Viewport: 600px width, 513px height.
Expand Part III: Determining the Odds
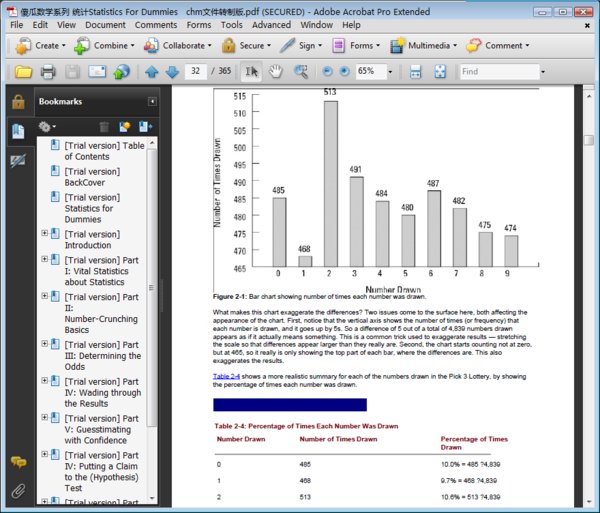[x=44, y=344]
